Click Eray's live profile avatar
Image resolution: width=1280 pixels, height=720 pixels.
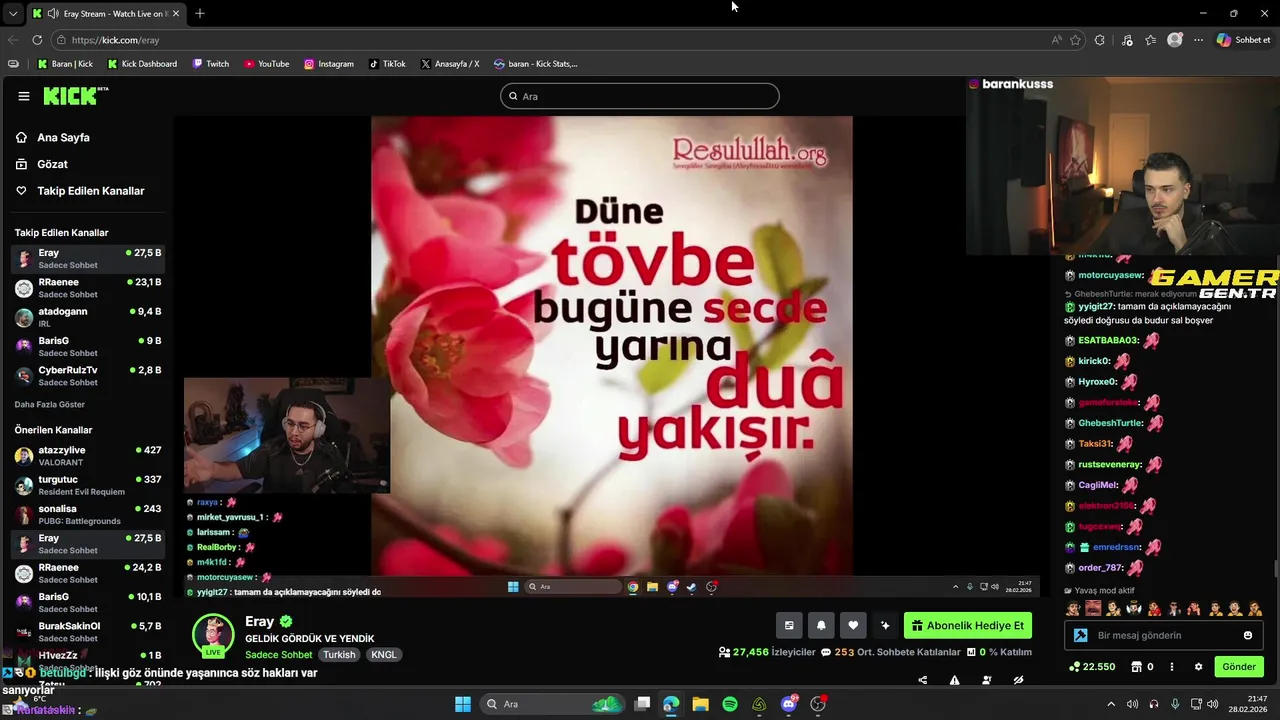pyautogui.click(x=213, y=635)
